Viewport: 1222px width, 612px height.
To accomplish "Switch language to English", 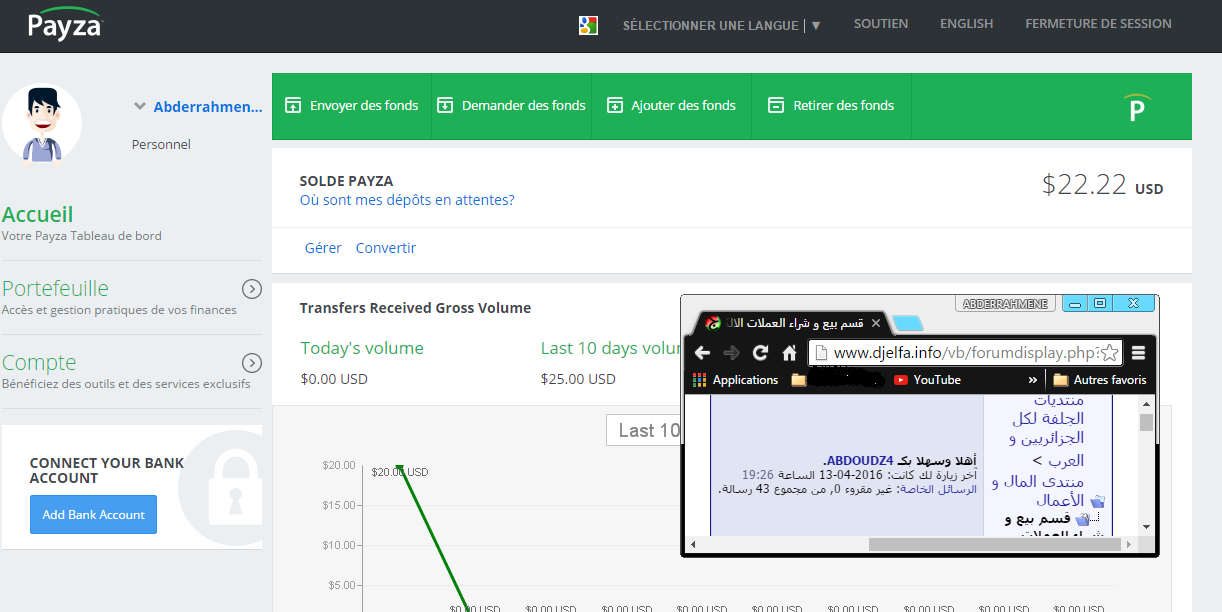I will coord(966,24).
